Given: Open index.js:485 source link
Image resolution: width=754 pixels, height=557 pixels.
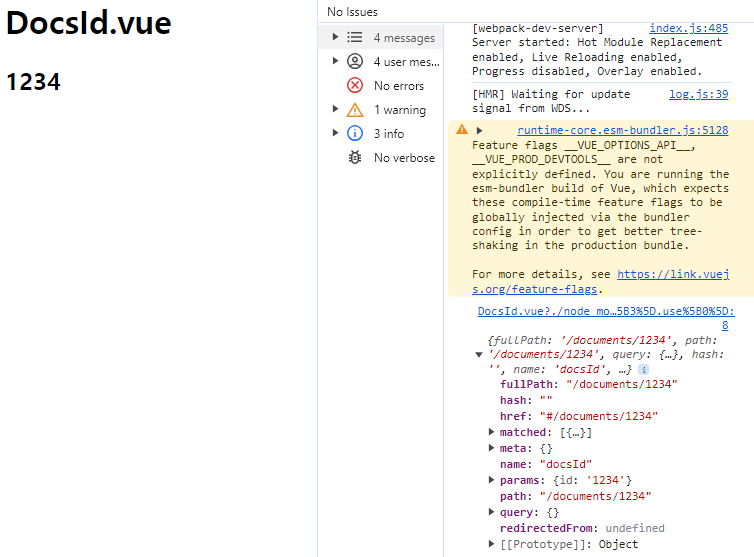Looking at the screenshot, I should [689, 28].
